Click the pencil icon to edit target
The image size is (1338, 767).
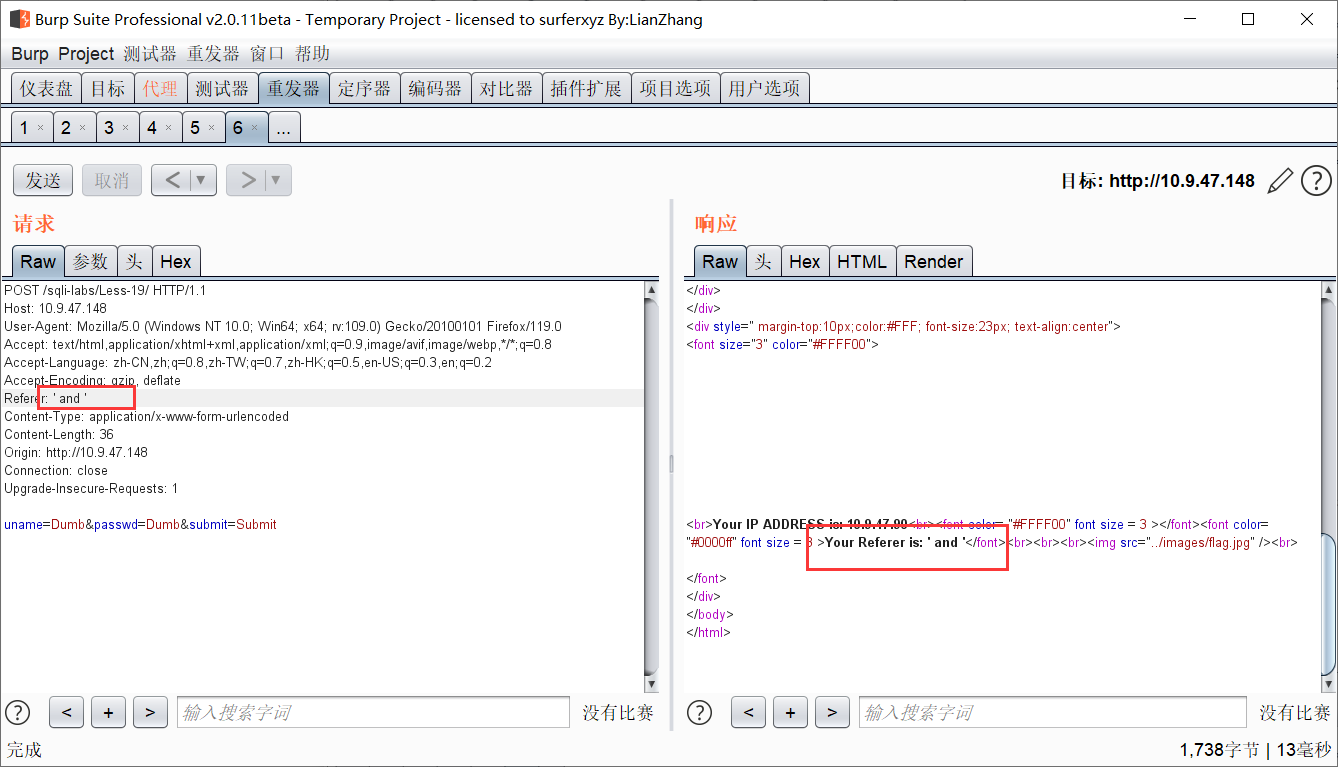1279,180
